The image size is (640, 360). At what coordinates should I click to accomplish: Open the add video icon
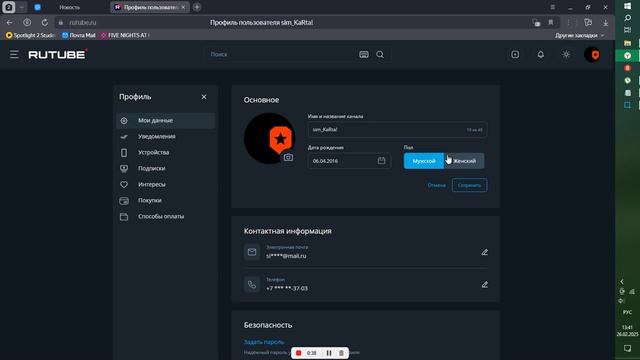[515, 54]
